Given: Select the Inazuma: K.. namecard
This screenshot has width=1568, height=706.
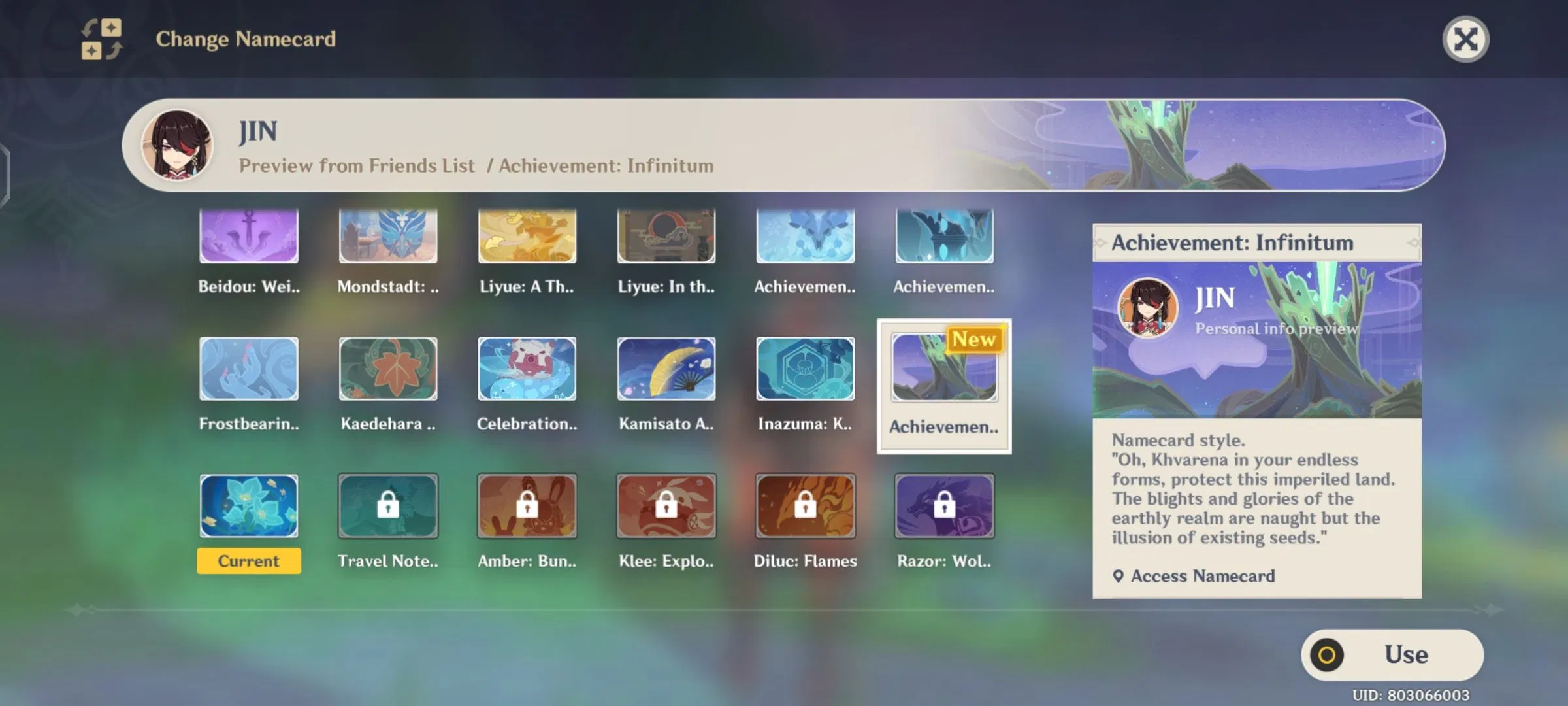Looking at the screenshot, I should [805, 369].
